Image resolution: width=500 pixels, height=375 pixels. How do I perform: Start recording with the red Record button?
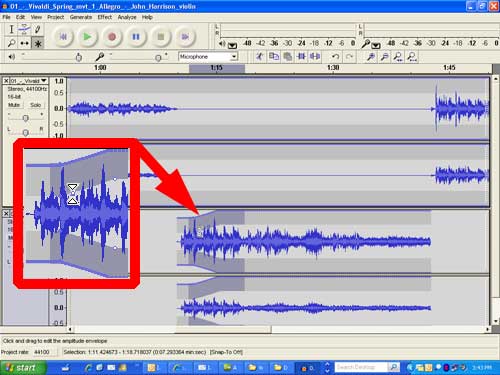click(112, 37)
